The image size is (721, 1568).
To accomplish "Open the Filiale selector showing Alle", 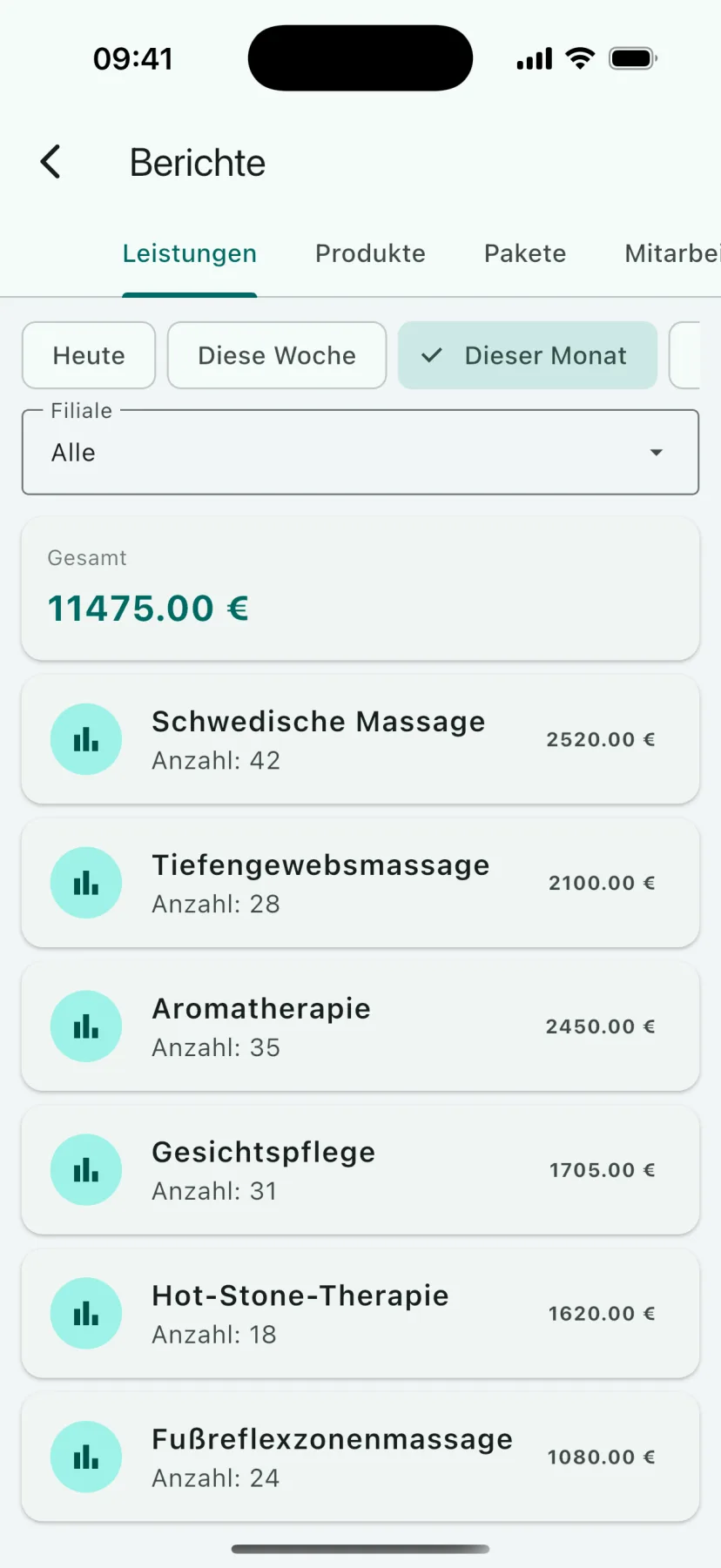I will (x=360, y=453).
